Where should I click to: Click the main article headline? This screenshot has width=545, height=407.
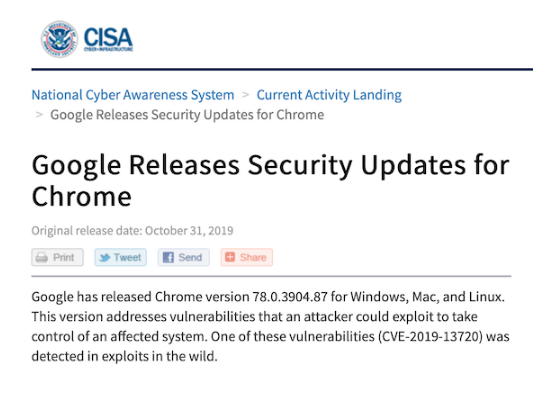[270, 181]
